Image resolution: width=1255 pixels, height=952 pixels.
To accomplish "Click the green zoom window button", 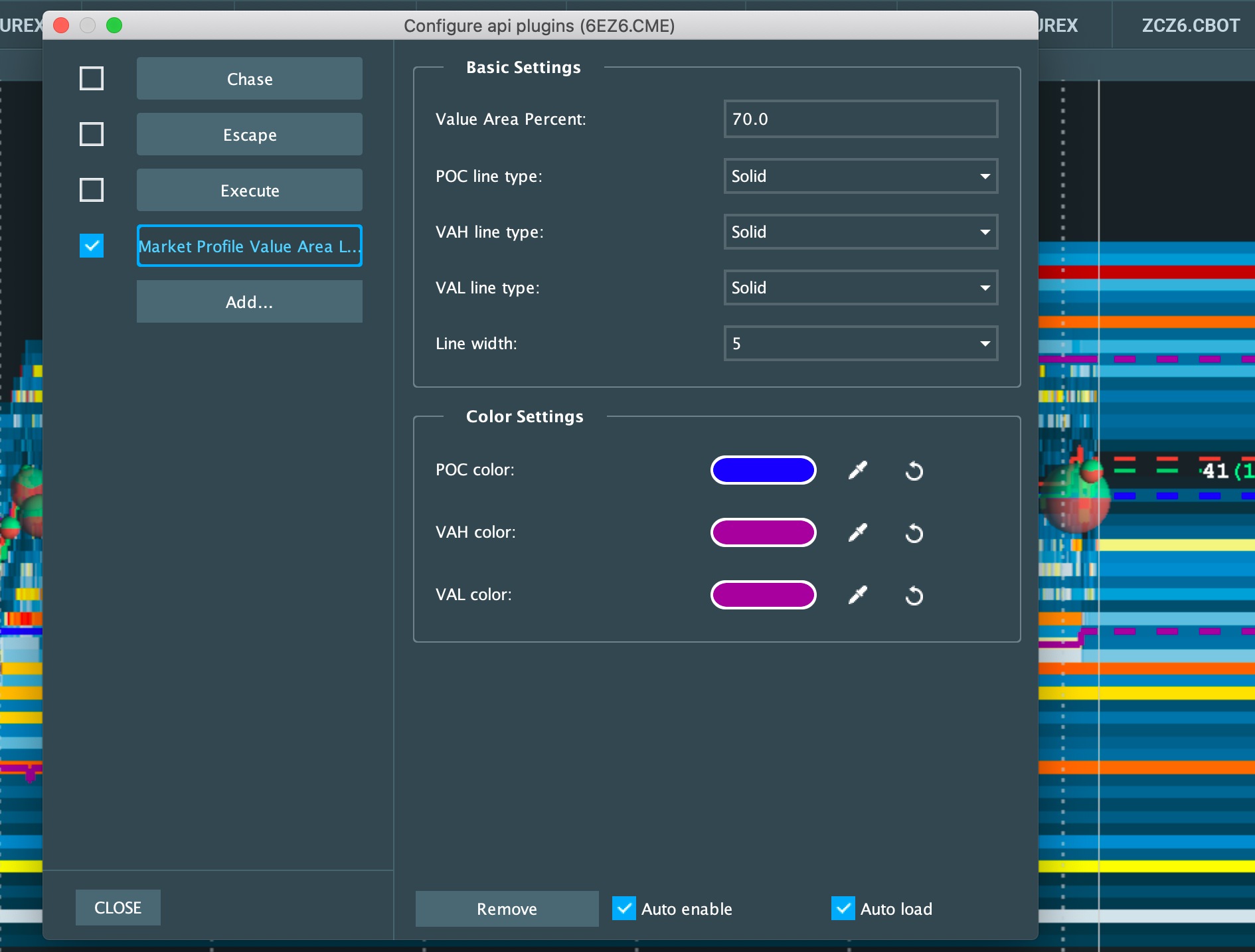I will (x=114, y=25).
